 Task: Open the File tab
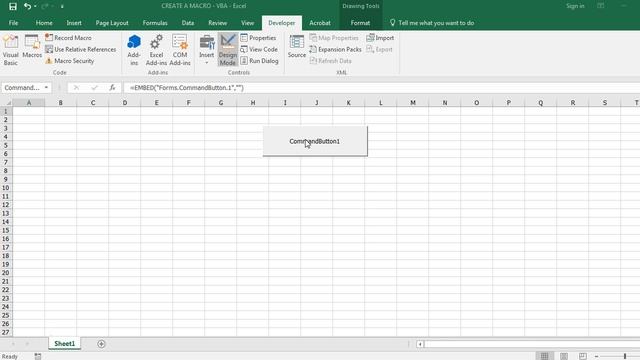13,23
